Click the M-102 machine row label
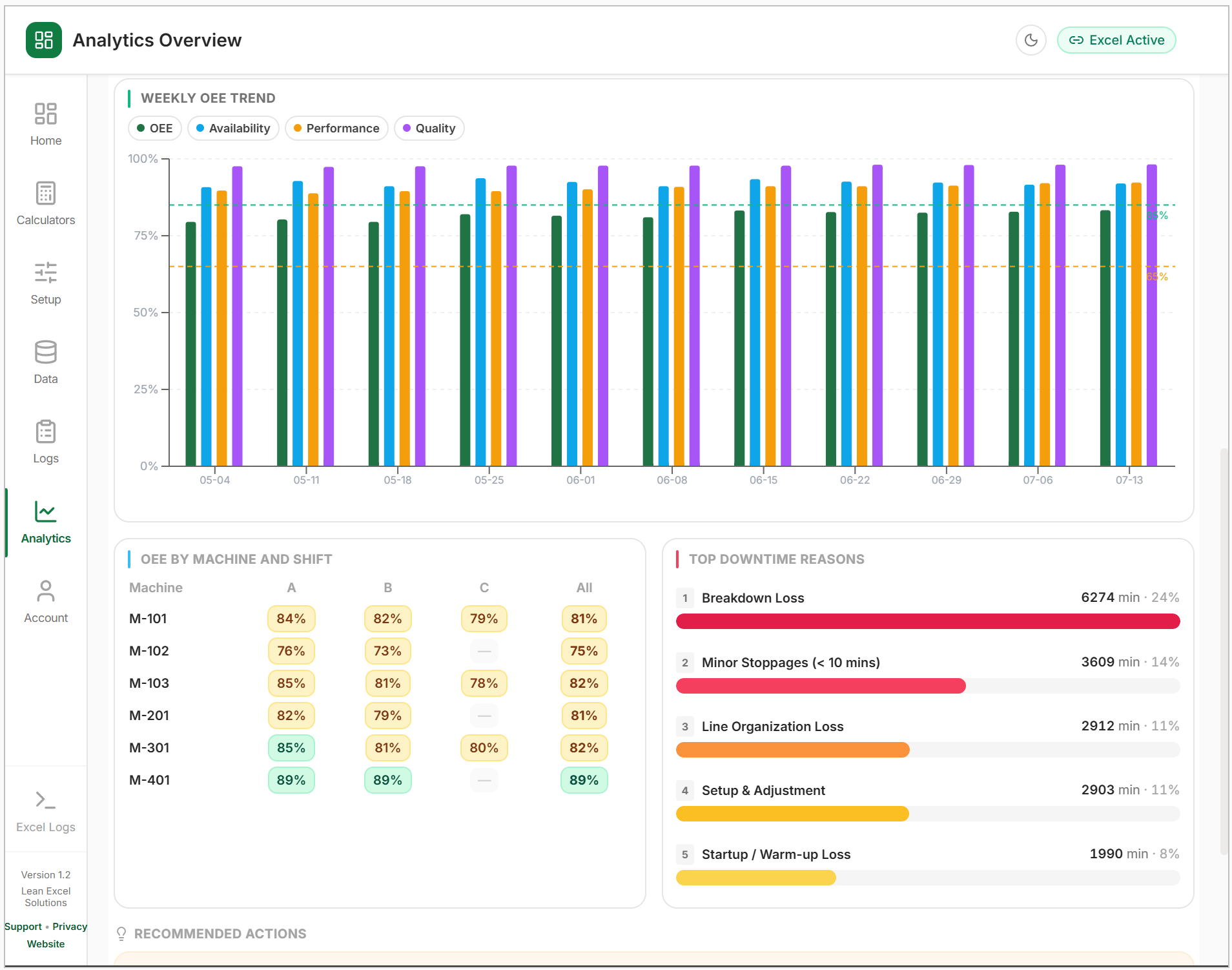1232x970 pixels. point(149,651)
